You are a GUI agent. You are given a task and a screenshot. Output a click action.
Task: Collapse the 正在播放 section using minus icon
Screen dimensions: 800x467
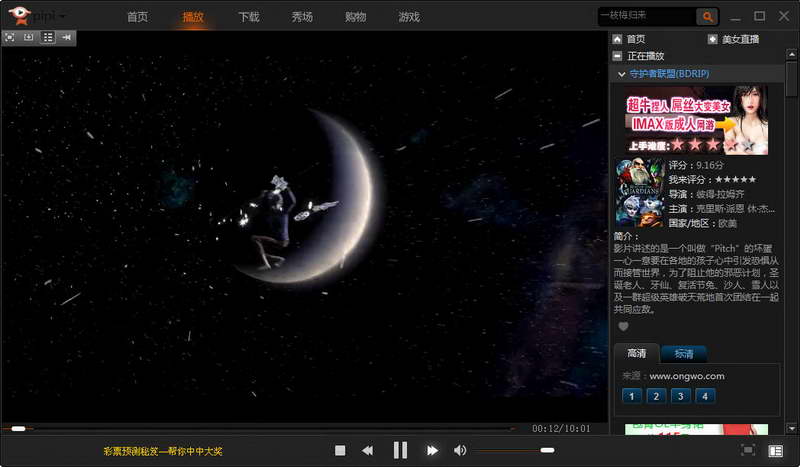pos(617,56)
